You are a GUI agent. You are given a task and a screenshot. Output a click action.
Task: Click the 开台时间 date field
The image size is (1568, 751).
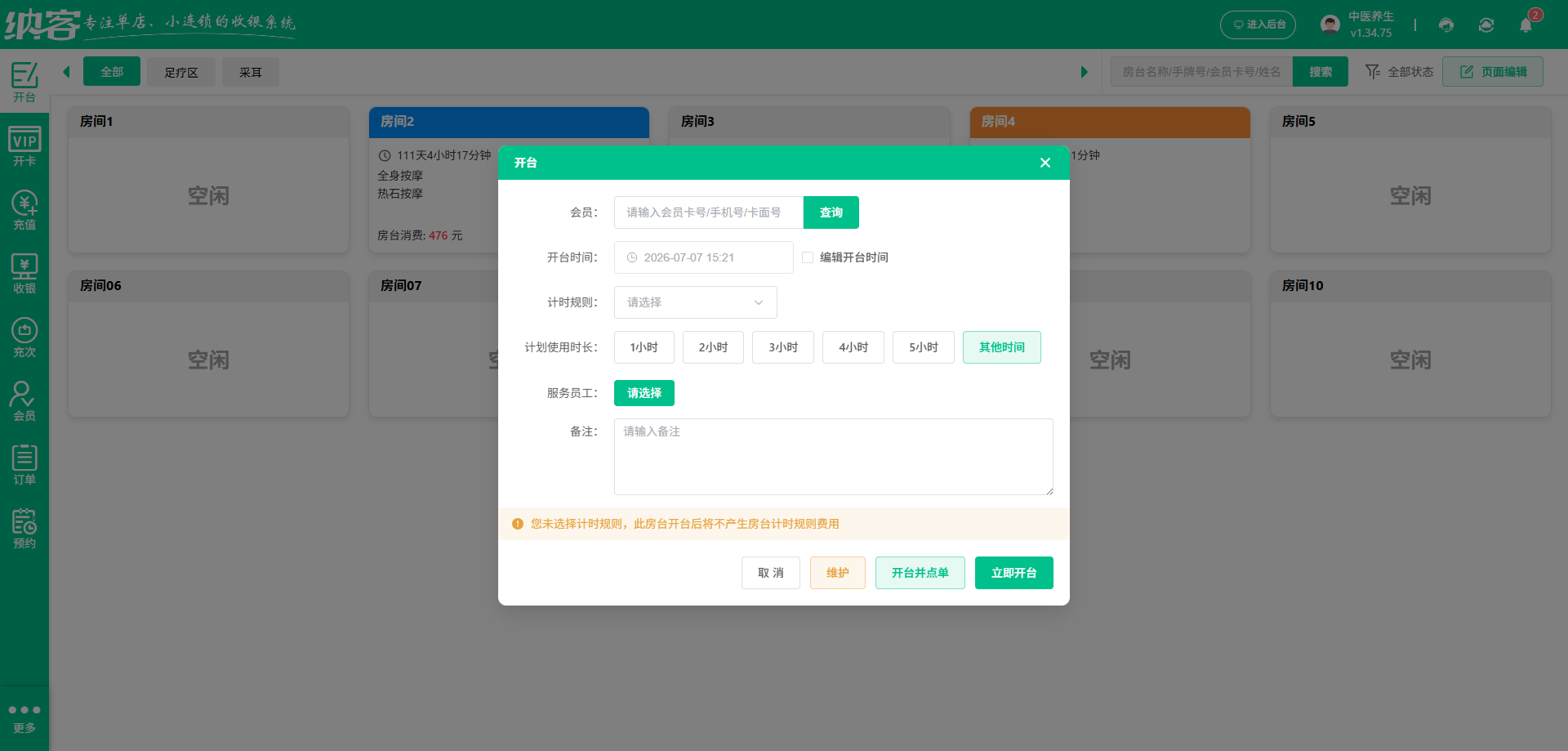[704, 257]
